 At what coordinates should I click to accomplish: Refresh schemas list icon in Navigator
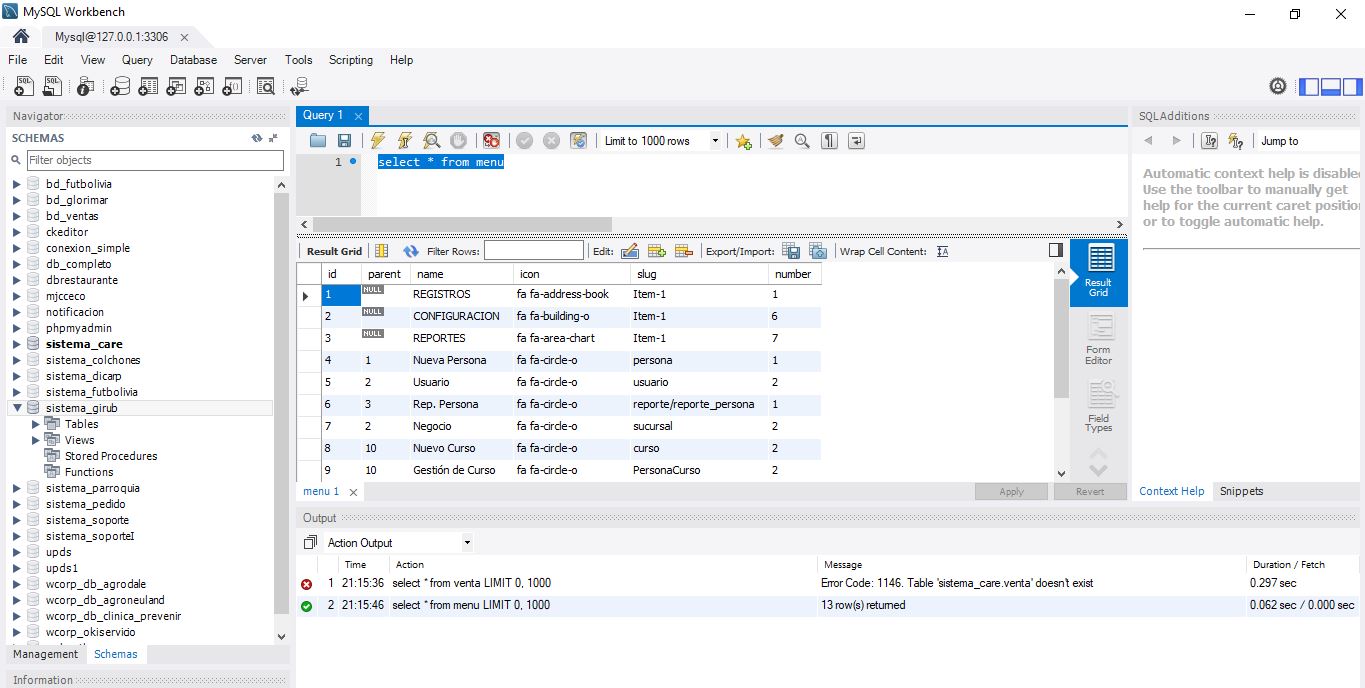257,138
